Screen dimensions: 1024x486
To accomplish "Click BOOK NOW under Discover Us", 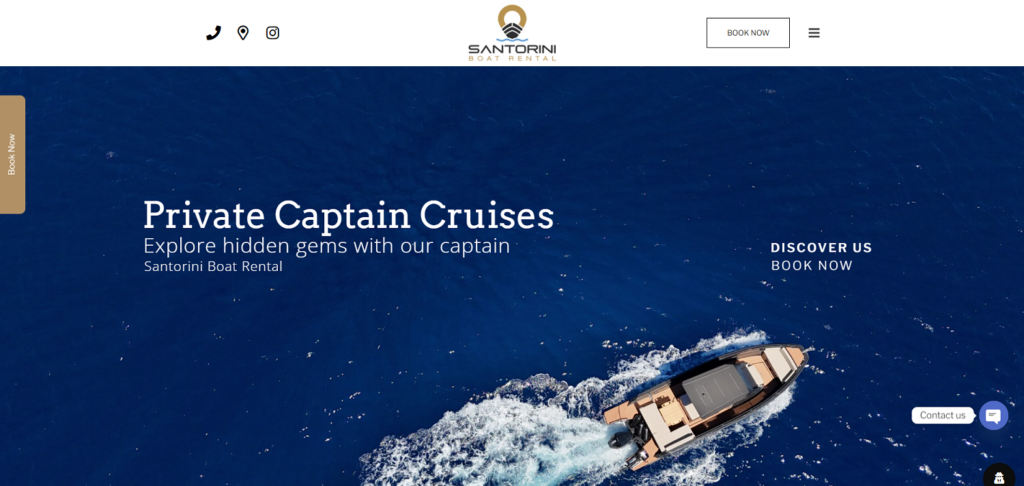I will click(x=812, y=265).
